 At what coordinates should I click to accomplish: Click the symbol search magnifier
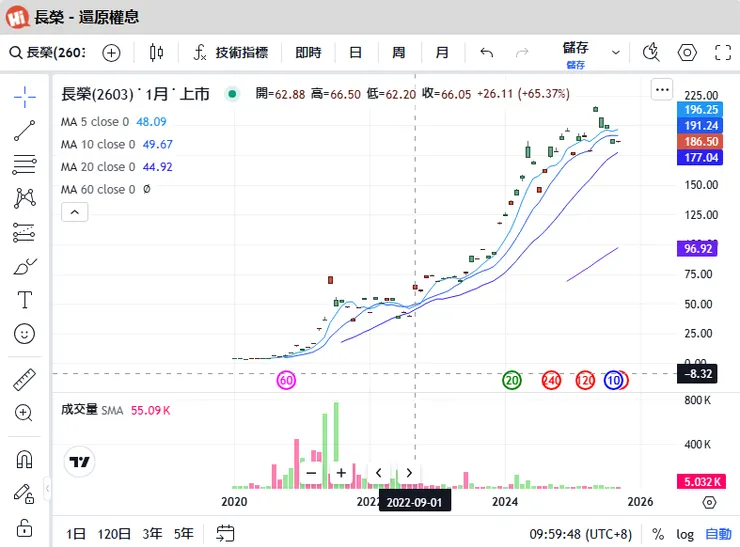[16, 52]
